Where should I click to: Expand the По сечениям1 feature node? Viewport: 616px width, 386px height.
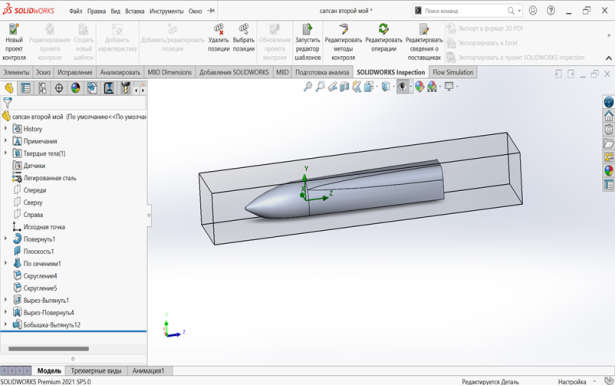tap(6, 263)
